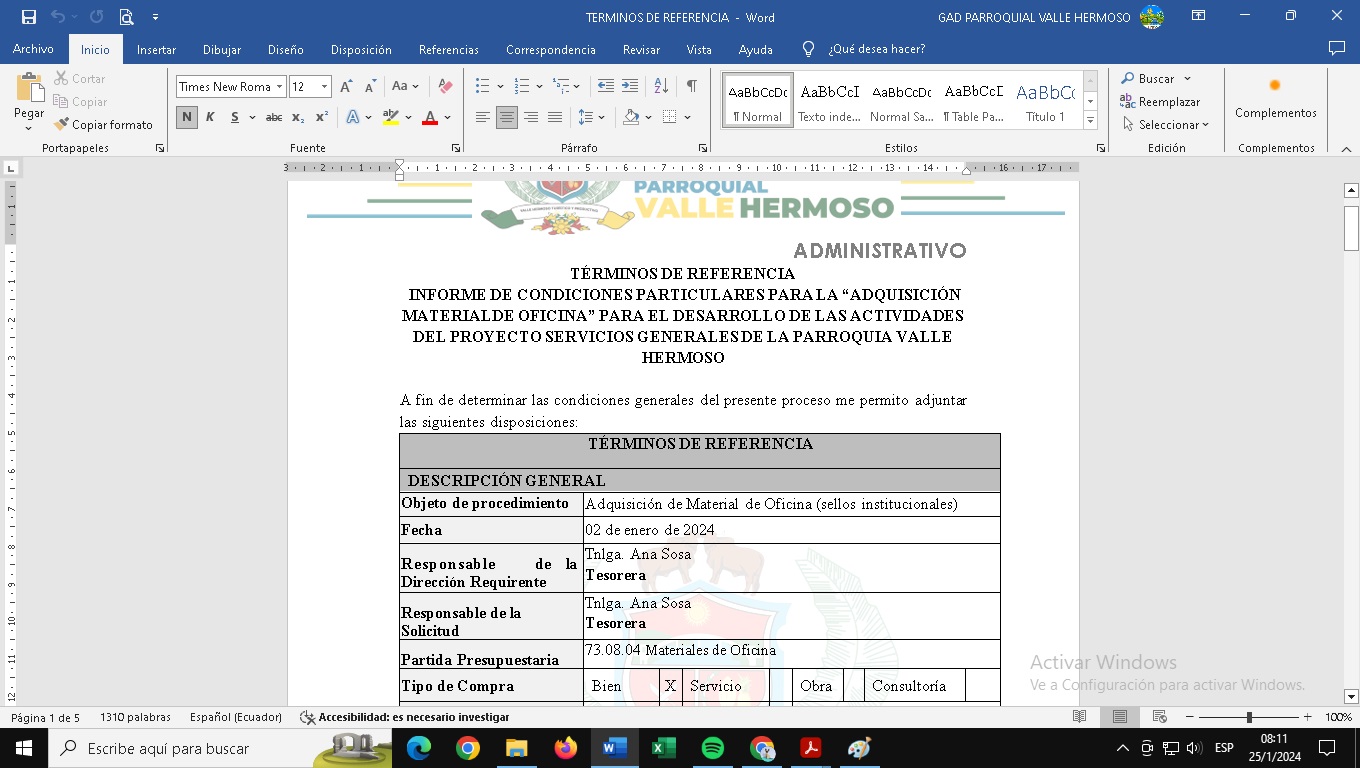Select the Copiar formato painter tool

103,125
